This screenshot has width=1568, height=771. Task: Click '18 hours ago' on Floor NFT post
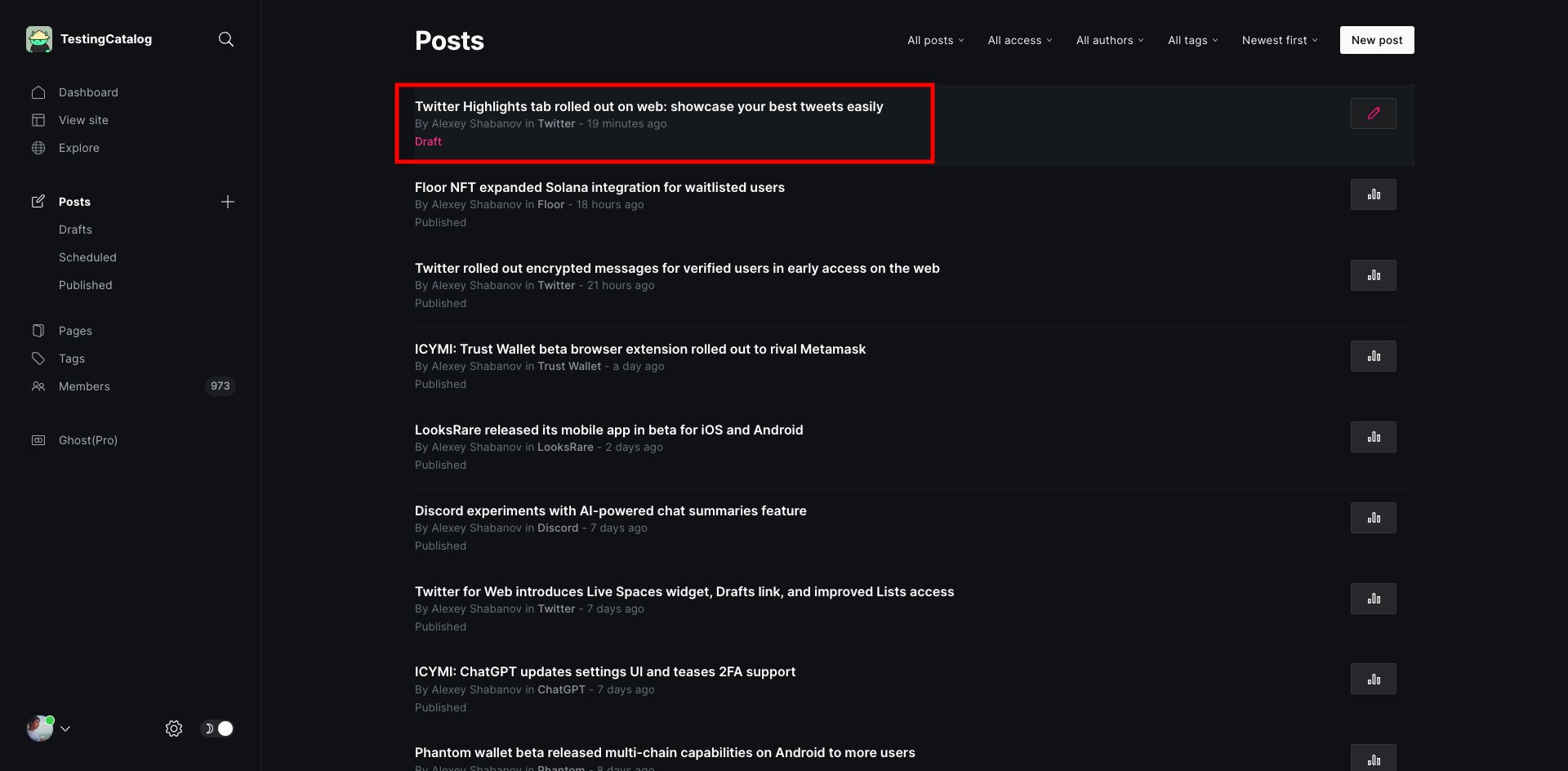coord(610,204)
